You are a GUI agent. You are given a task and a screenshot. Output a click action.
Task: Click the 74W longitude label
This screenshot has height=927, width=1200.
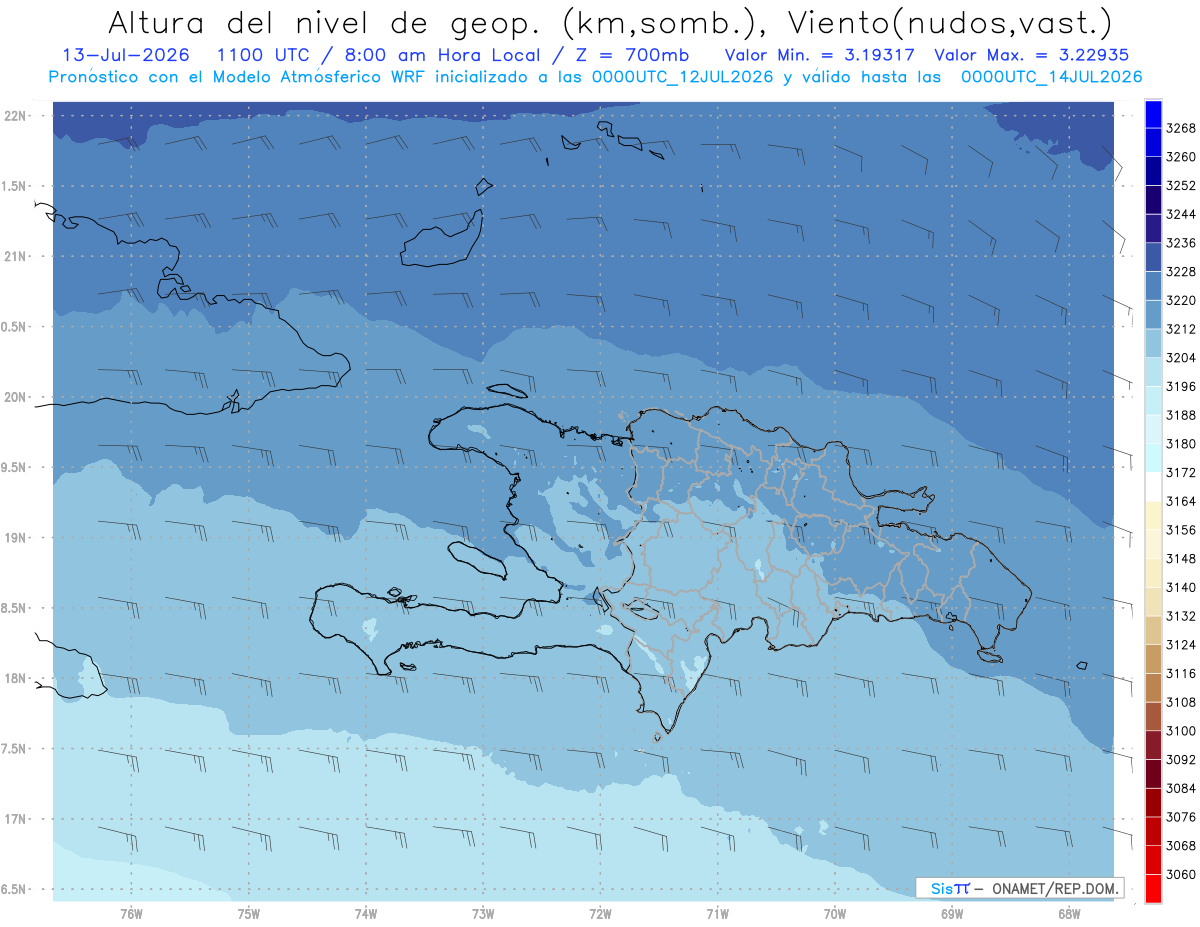pyautogui.click(x=366, y=913)
